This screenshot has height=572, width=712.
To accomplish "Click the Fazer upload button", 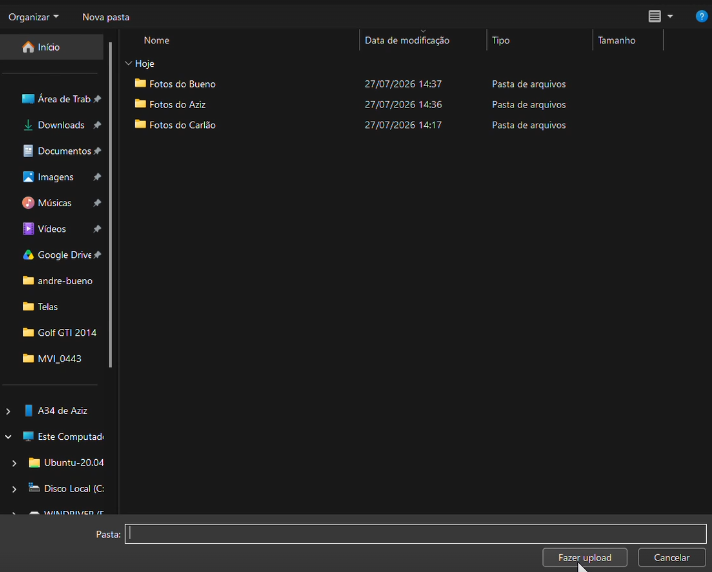I will [584, 557].
